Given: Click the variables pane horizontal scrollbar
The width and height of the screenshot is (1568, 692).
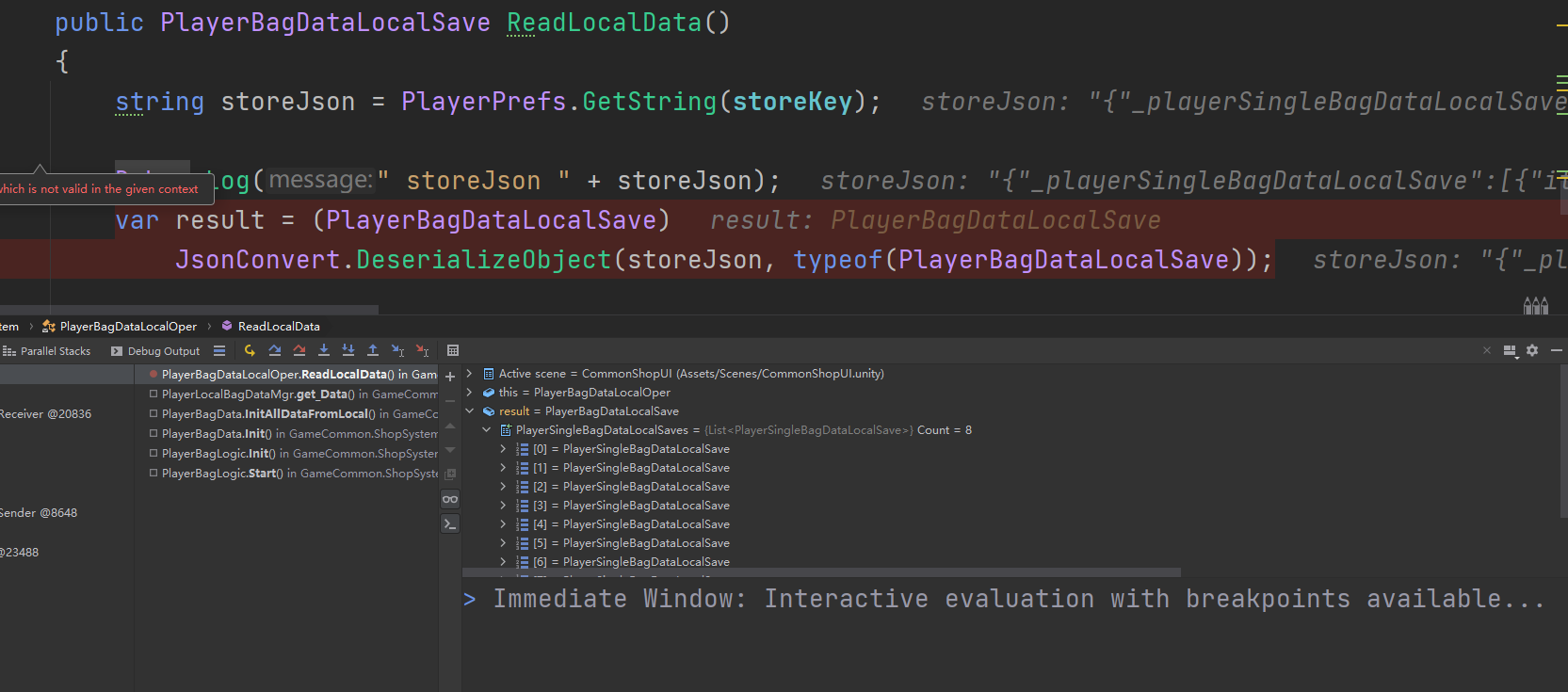Looking at the screenshot, I should click(x=821, y=572).
